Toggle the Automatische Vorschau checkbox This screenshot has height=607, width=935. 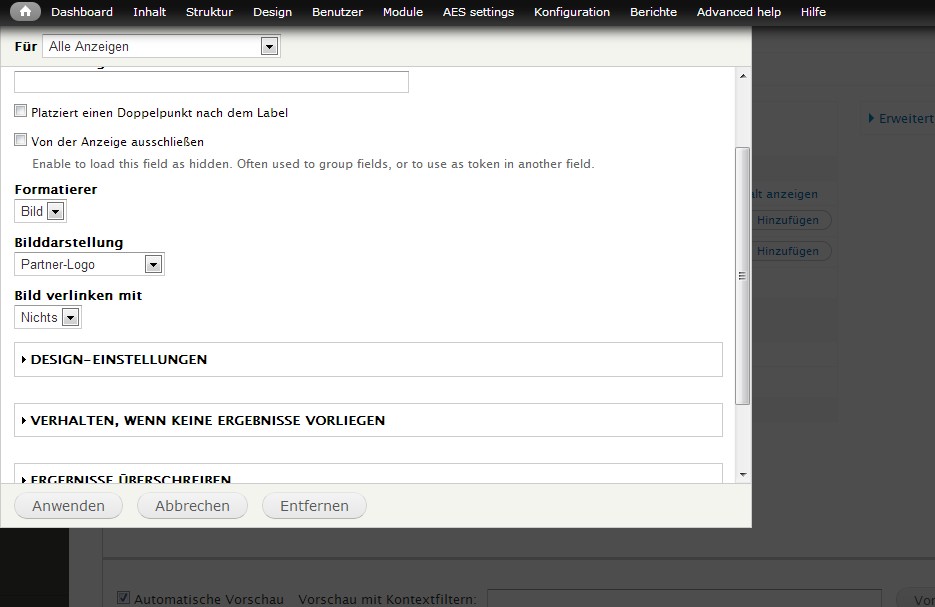click(124, 598)
